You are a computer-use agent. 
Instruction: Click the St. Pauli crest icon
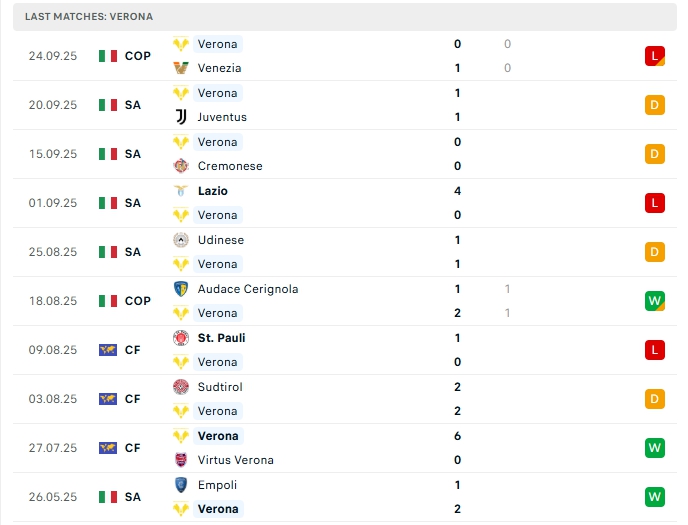point(181,338)
